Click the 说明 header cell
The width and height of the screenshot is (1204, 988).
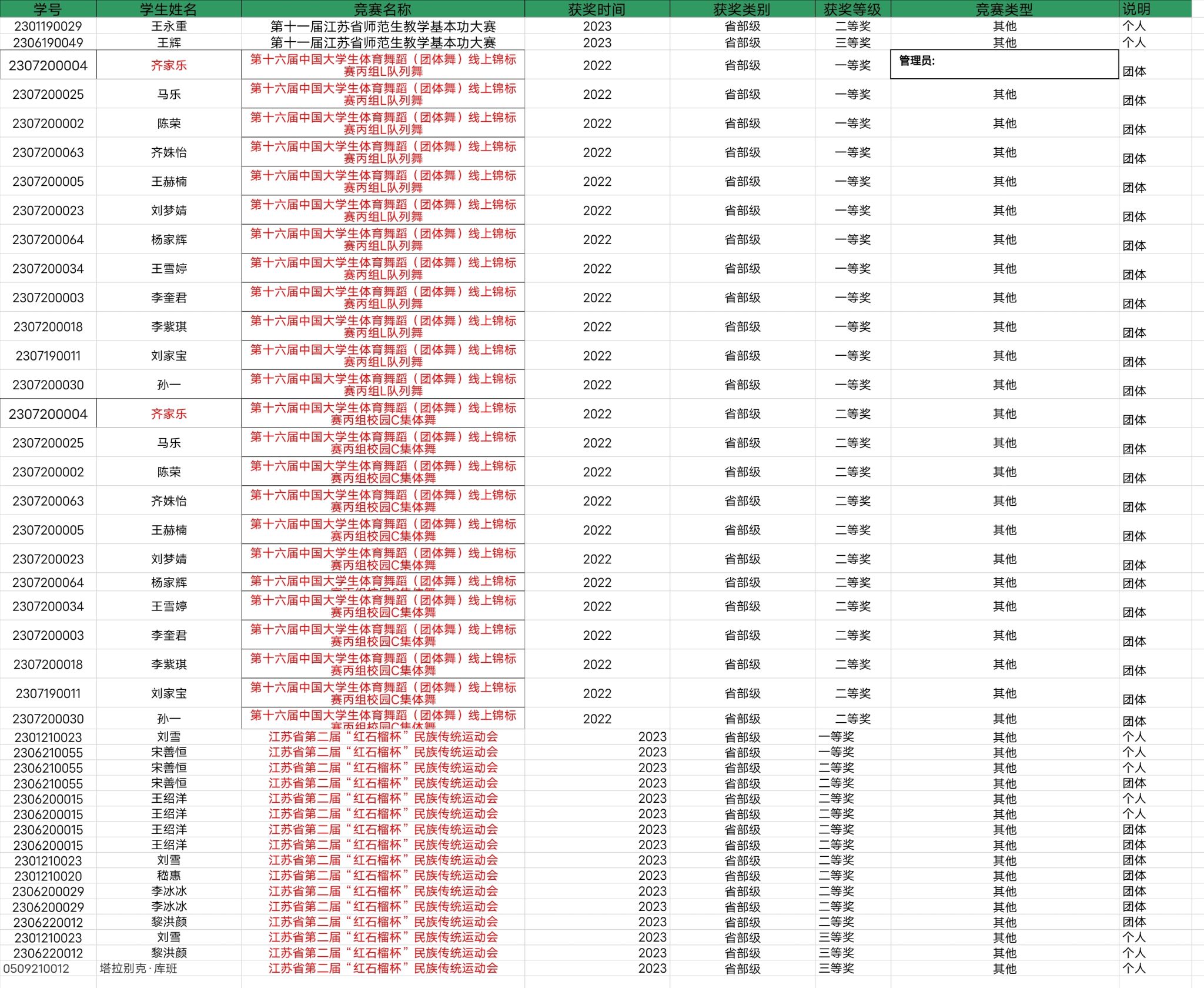[1136, 9]
